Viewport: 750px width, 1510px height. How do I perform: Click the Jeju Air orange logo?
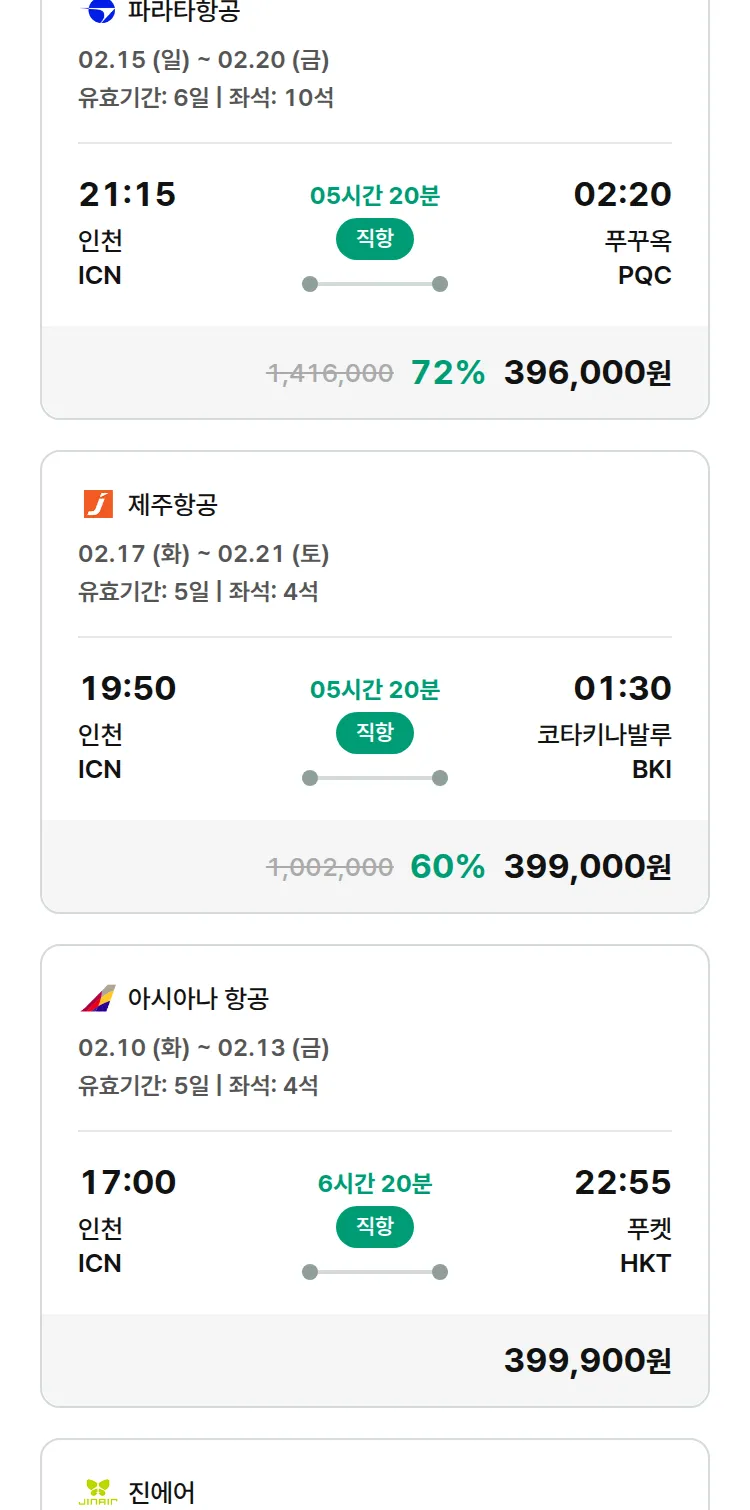tap(98, 504)
